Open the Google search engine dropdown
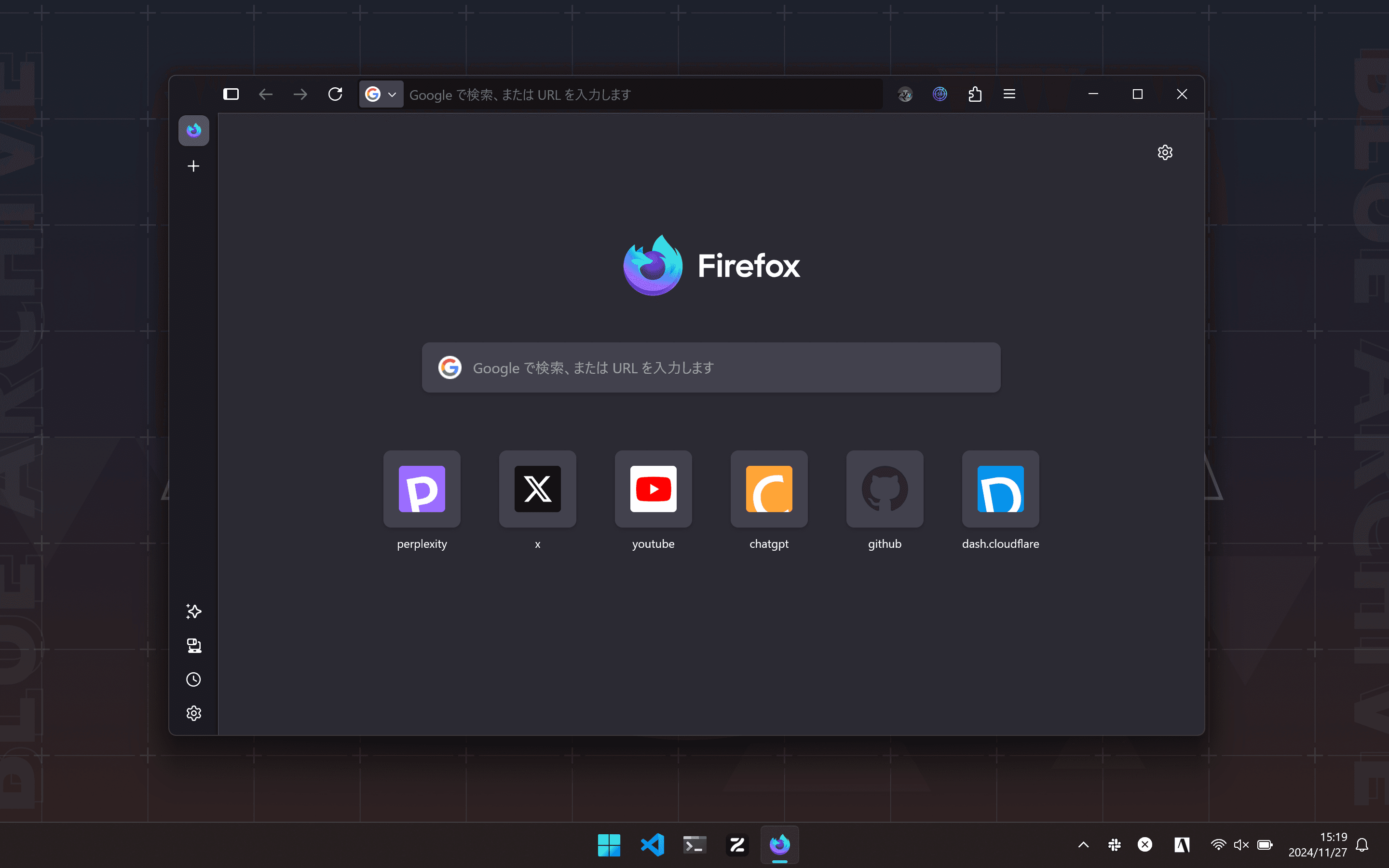 (x=381, y=94)
